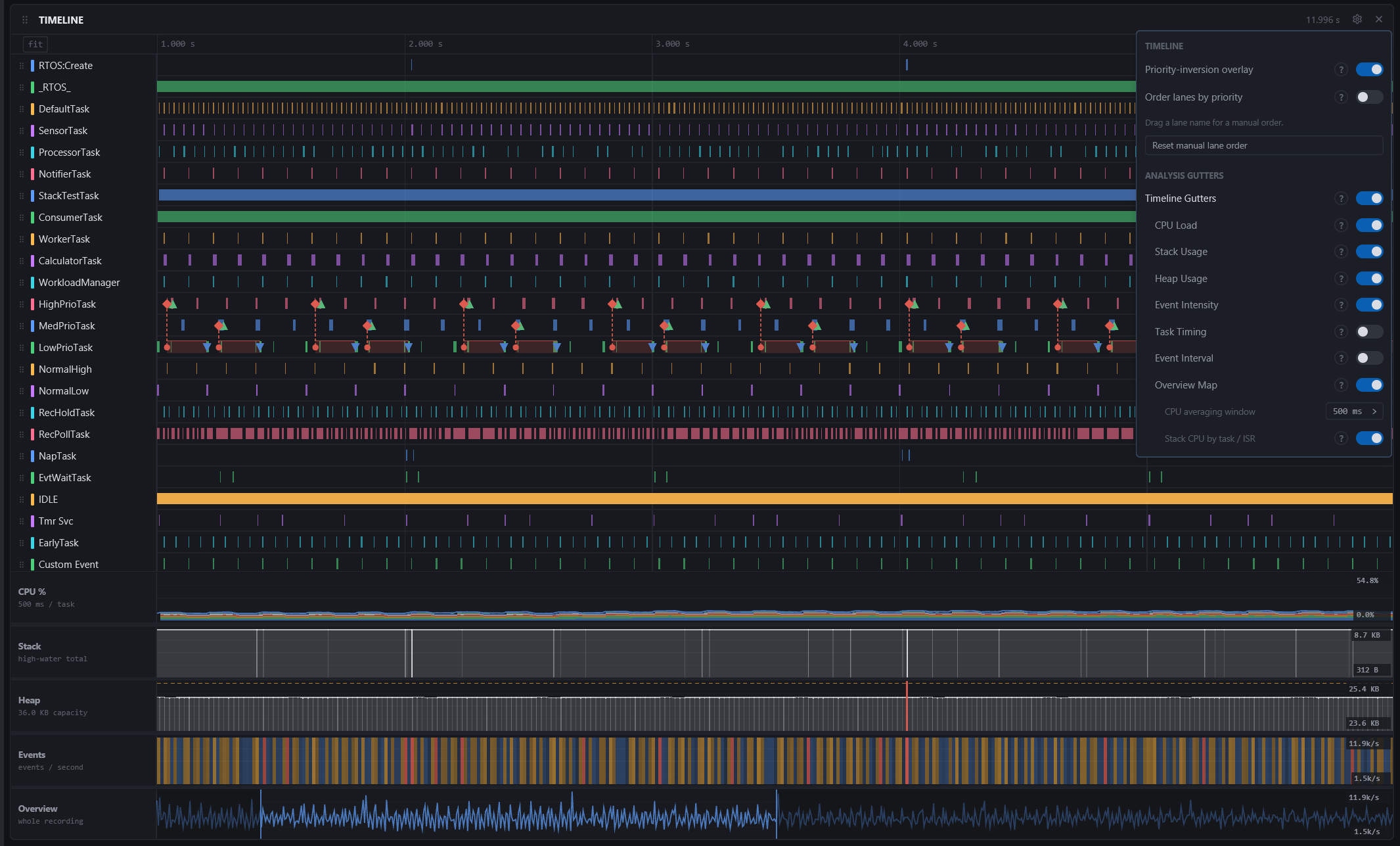This screenshot has width=1400, height=846.
Task: Click the IDLE lane drag handle
Action: pyautogui.click(x=22, y=500)
